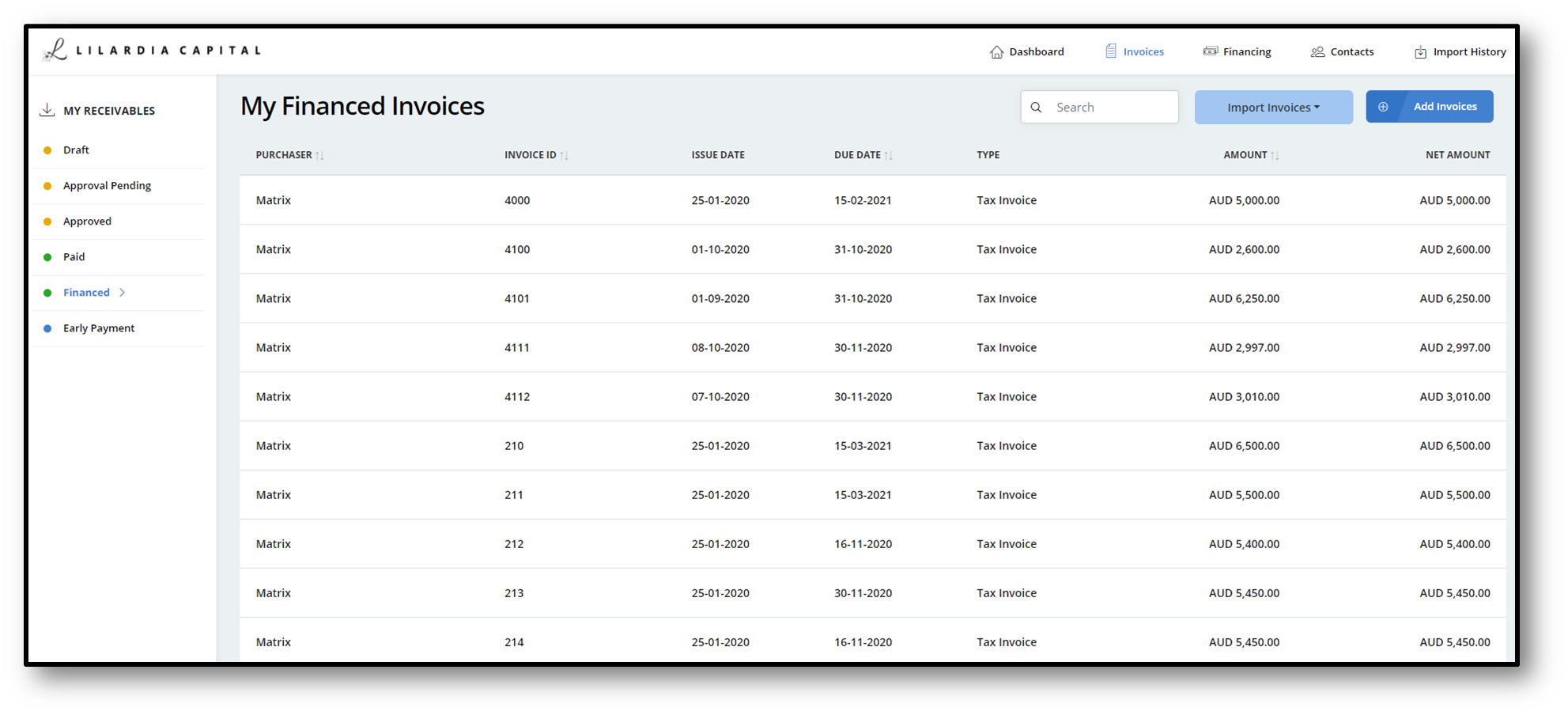The height and width of the screenshot is (715, 1568).
Task: Click the Contacts people icon
Action: tap(1317, 51)
